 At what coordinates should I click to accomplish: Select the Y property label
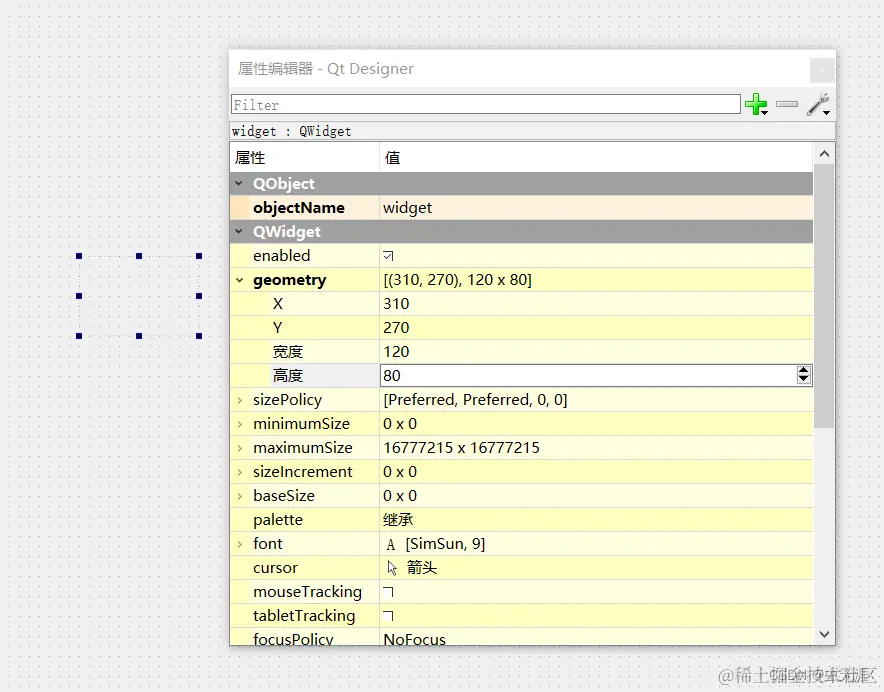tap(277, 328)
